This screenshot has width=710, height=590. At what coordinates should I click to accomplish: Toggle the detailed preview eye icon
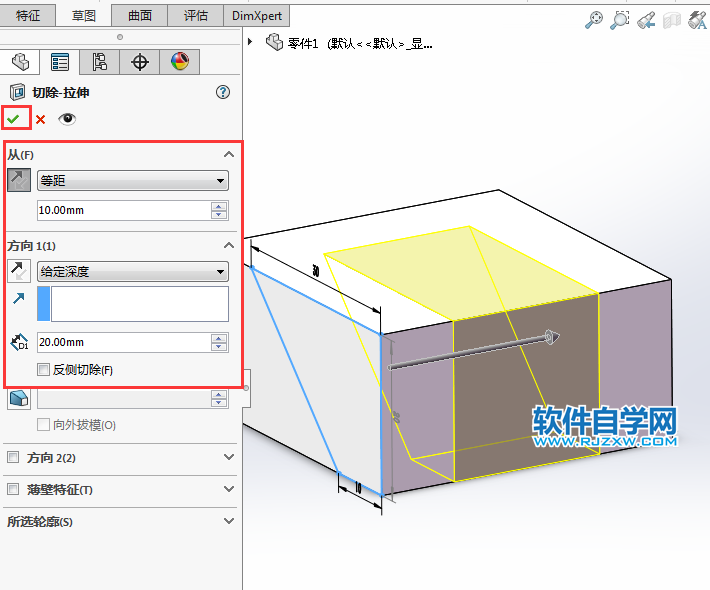pos(67,119)
